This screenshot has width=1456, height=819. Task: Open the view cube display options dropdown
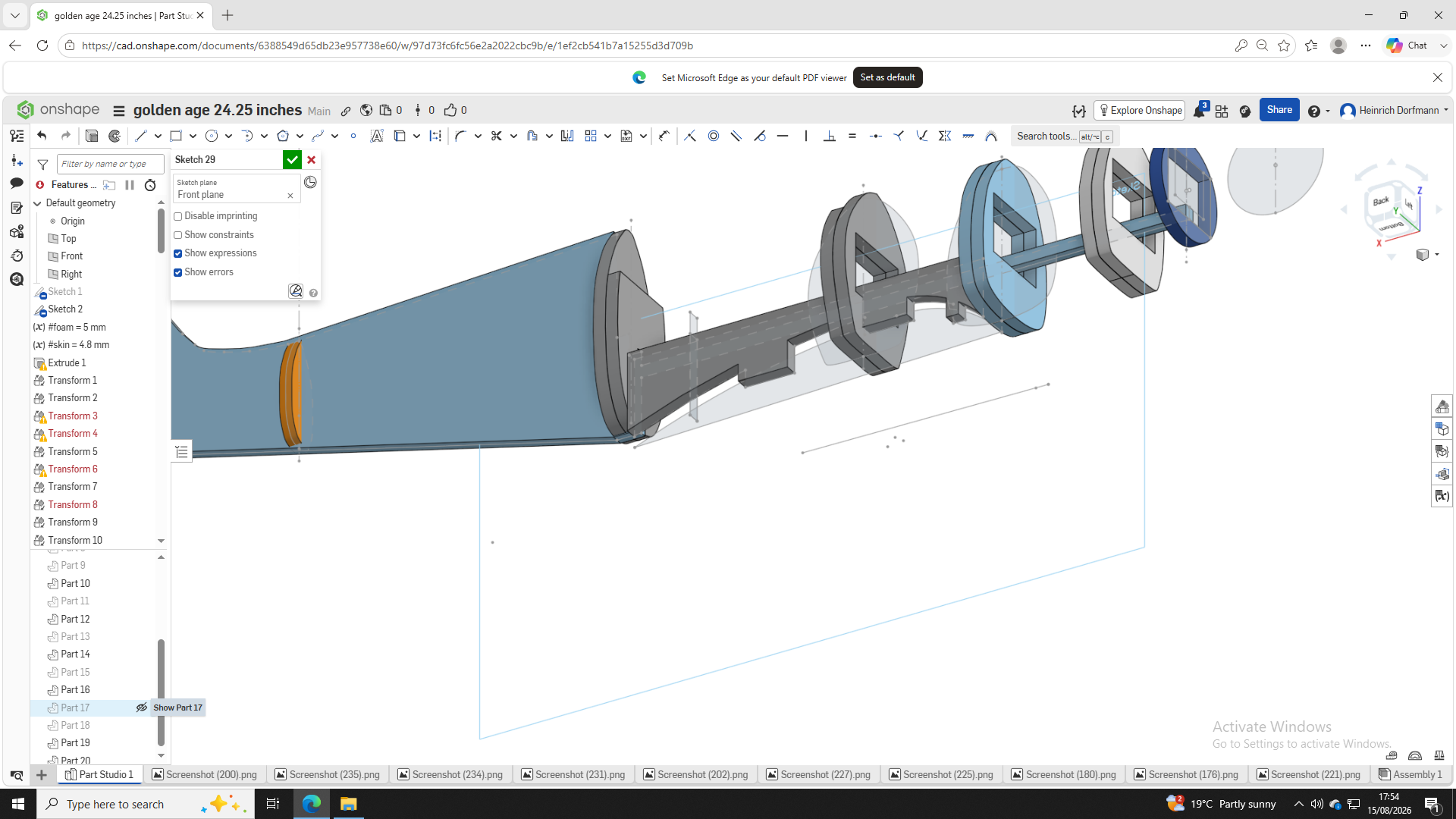(1437, 255)
